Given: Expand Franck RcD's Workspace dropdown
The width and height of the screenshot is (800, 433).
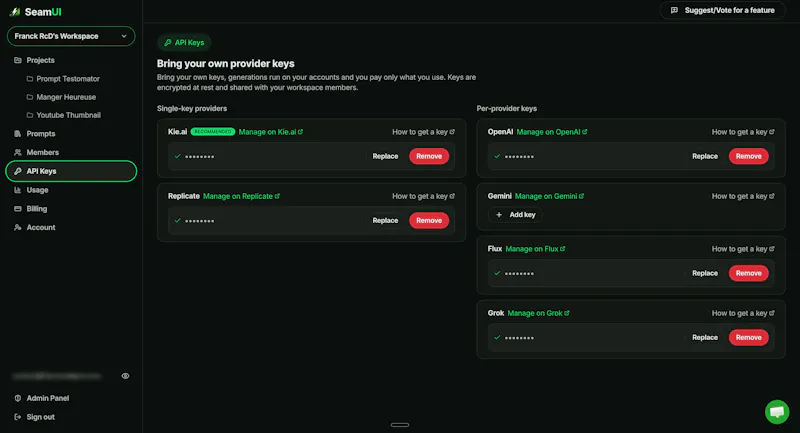Looking at the screenshot, I should pyautogui.click(x=71, y=36).
